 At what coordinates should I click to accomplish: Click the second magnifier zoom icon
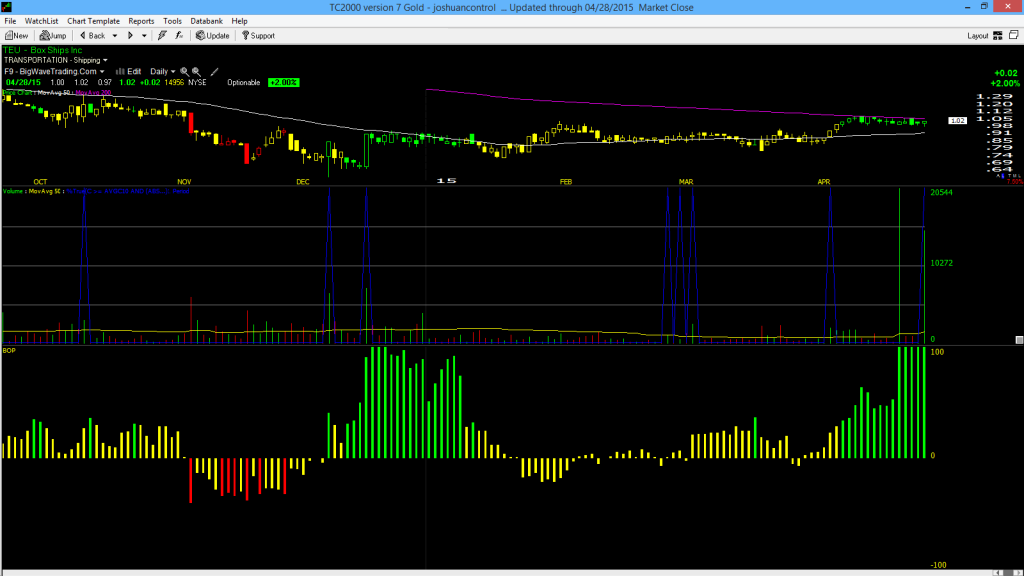coord(196,72)
